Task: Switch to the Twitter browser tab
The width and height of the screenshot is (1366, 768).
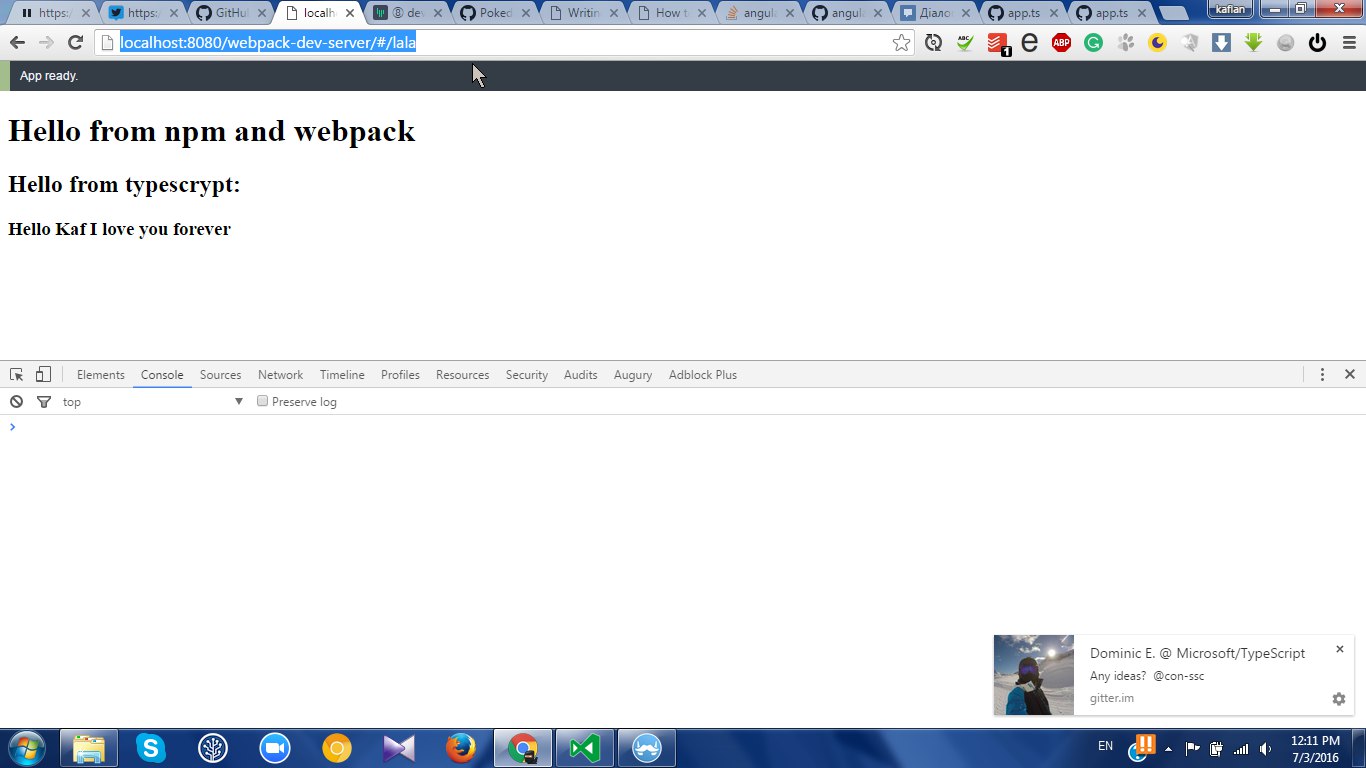Action: click(141, 13)
